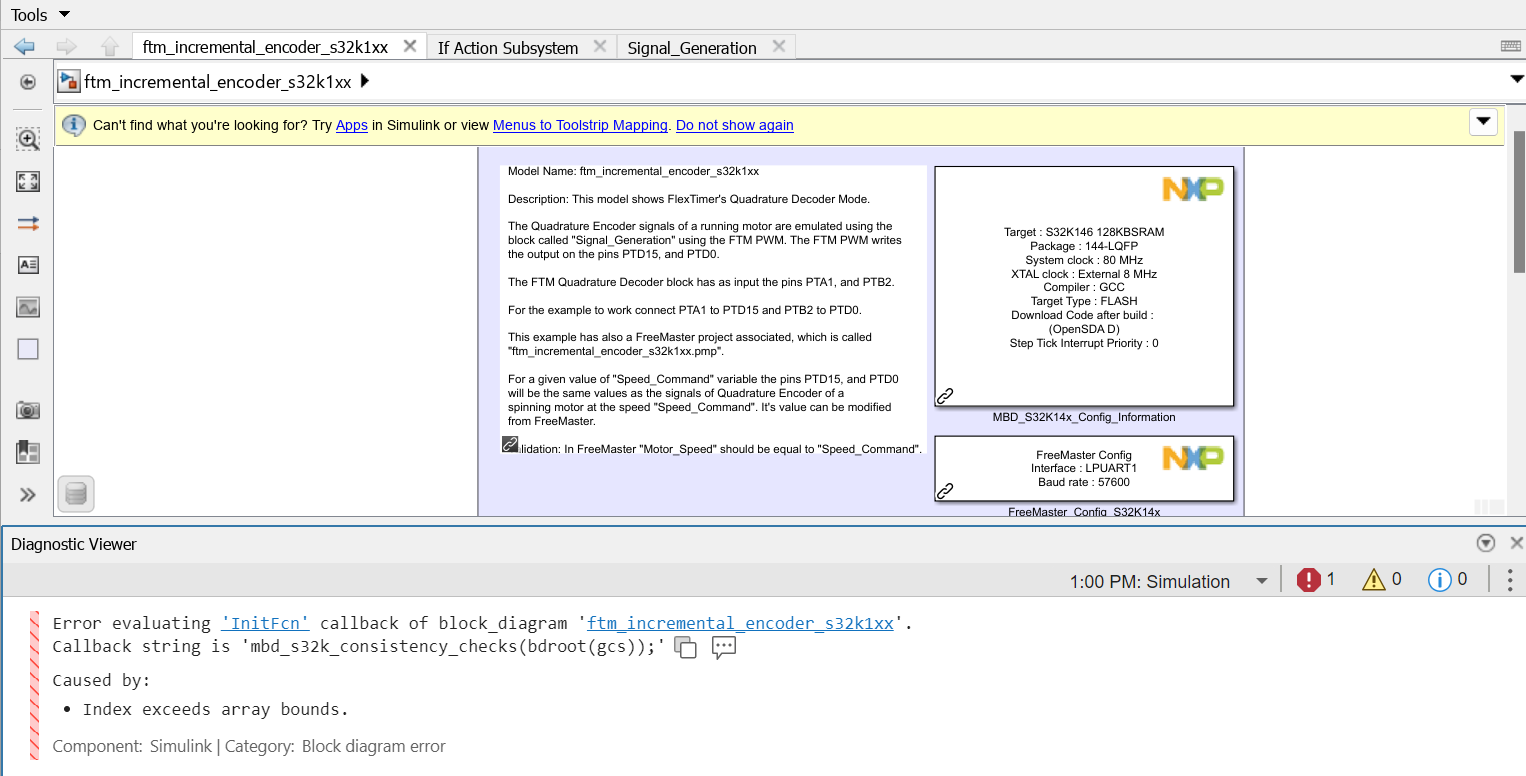The width and height of the screenshot is (1526, 776).
Task: Click the Menus to Toolstrip Mapping link
Action: click(x=580, y=125)
